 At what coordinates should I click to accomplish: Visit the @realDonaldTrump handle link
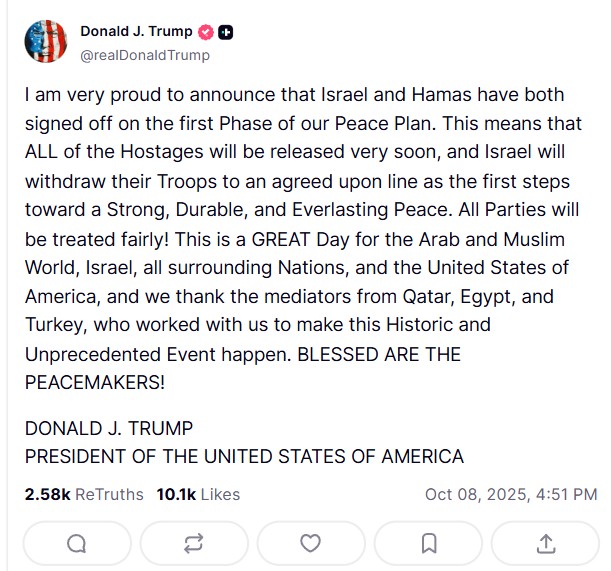(144, 55)
